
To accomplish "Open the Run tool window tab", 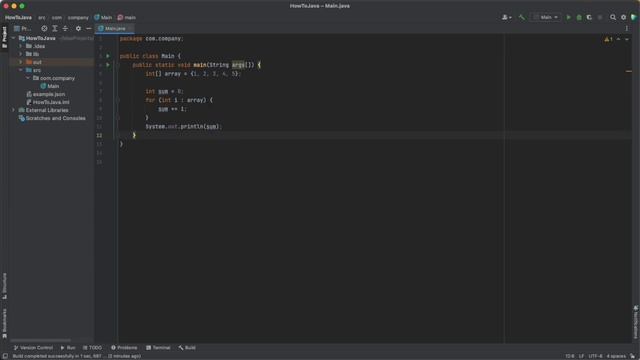I will tap(68, 348).
